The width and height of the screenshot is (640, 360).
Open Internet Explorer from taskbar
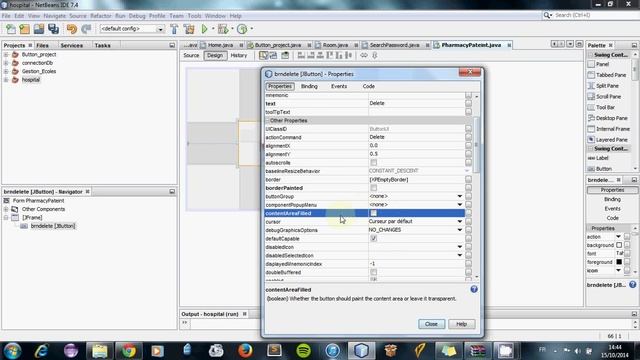point(41,351)
